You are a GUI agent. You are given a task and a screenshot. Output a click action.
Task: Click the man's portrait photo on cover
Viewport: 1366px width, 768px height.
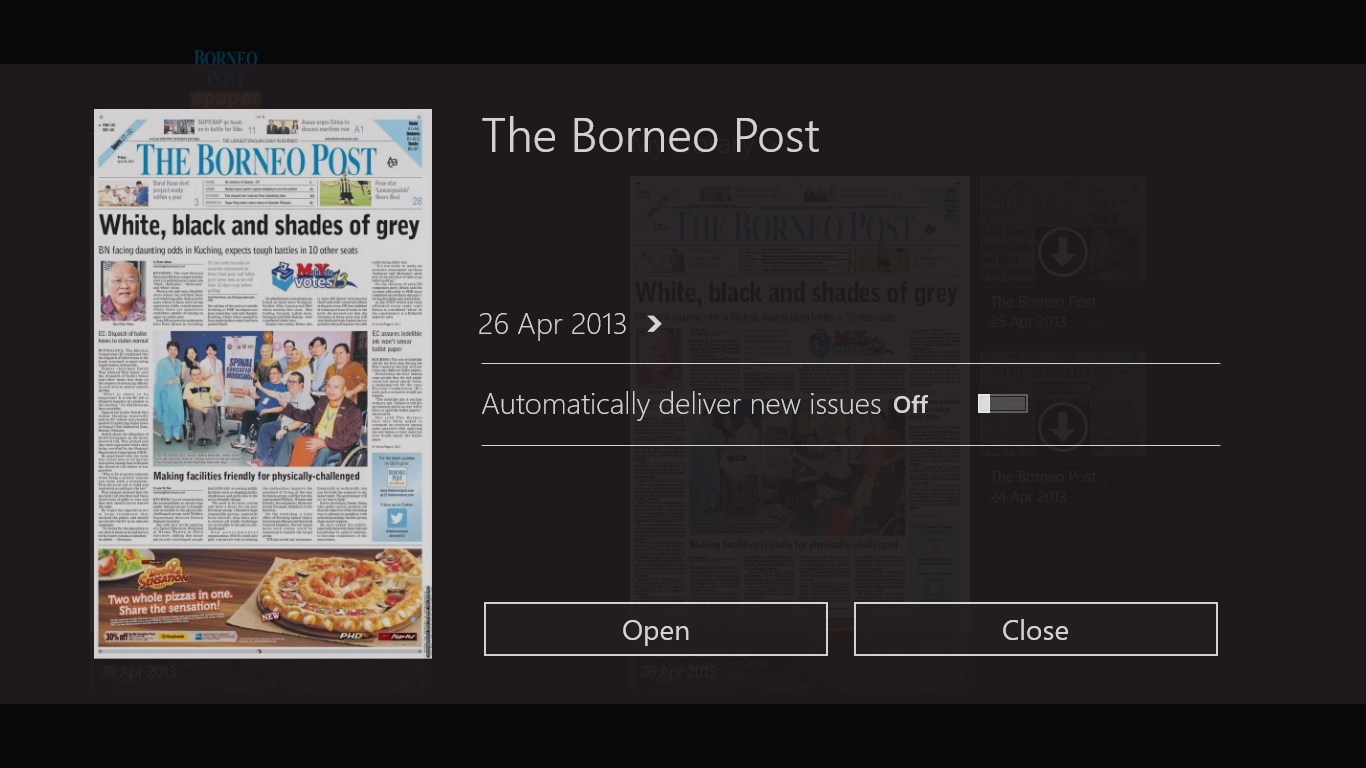tap(124, 292)
